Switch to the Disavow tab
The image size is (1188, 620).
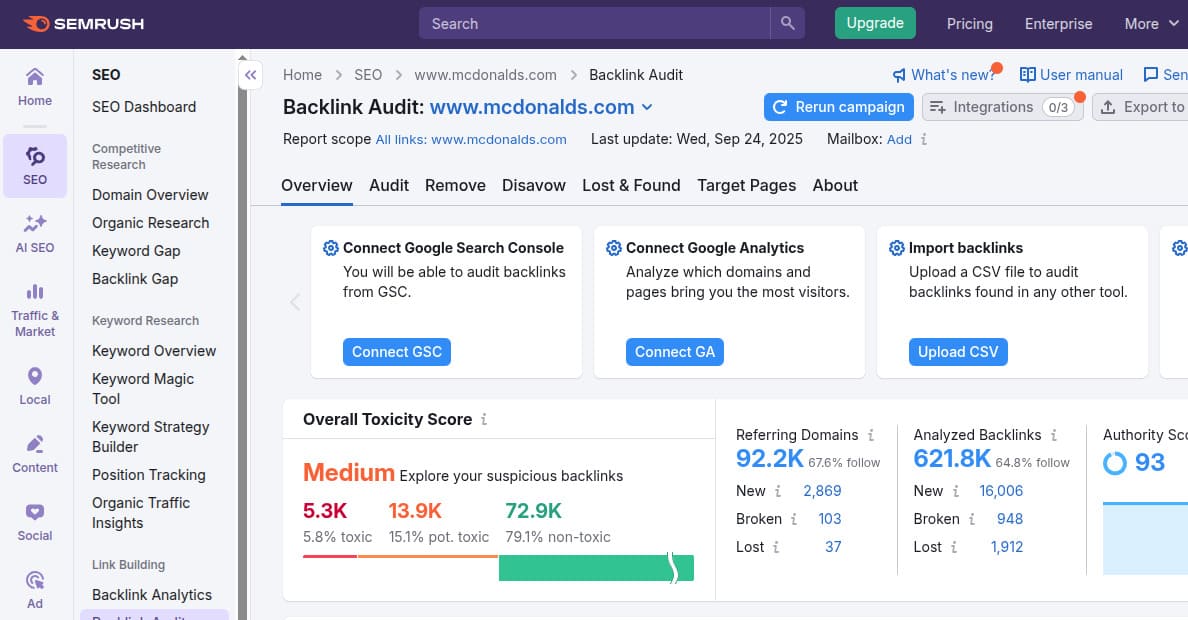tap(533, 185)
